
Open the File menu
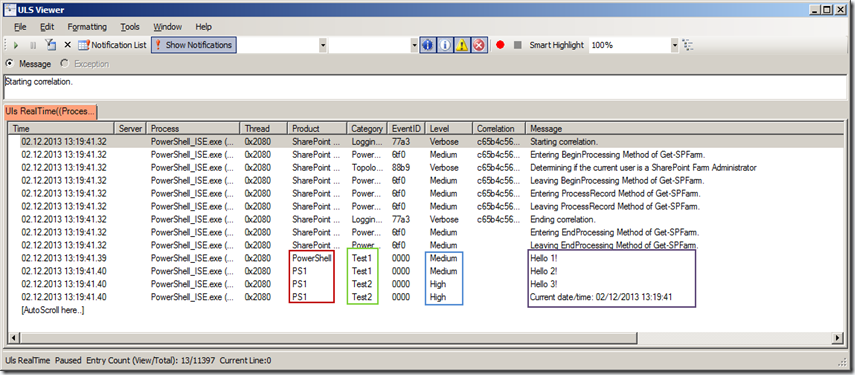(20, 27)
